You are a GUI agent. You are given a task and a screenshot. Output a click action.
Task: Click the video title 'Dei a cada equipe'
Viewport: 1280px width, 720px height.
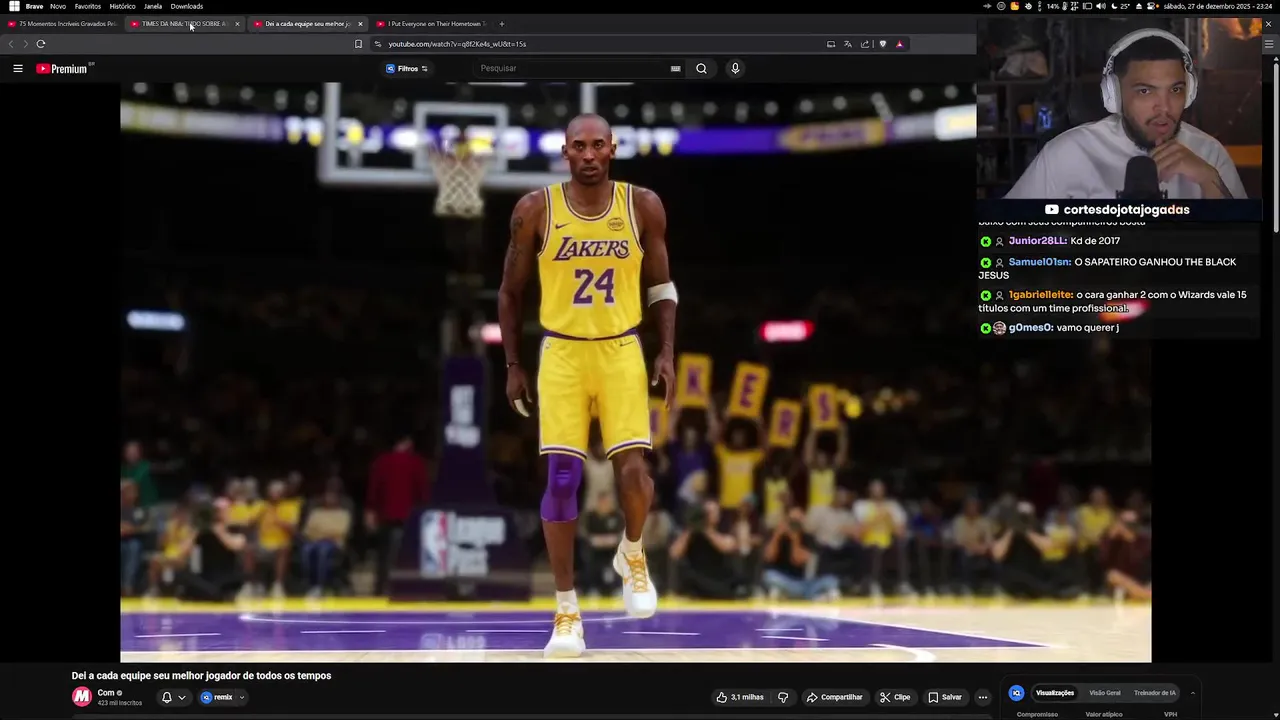[x=201, y=676]
